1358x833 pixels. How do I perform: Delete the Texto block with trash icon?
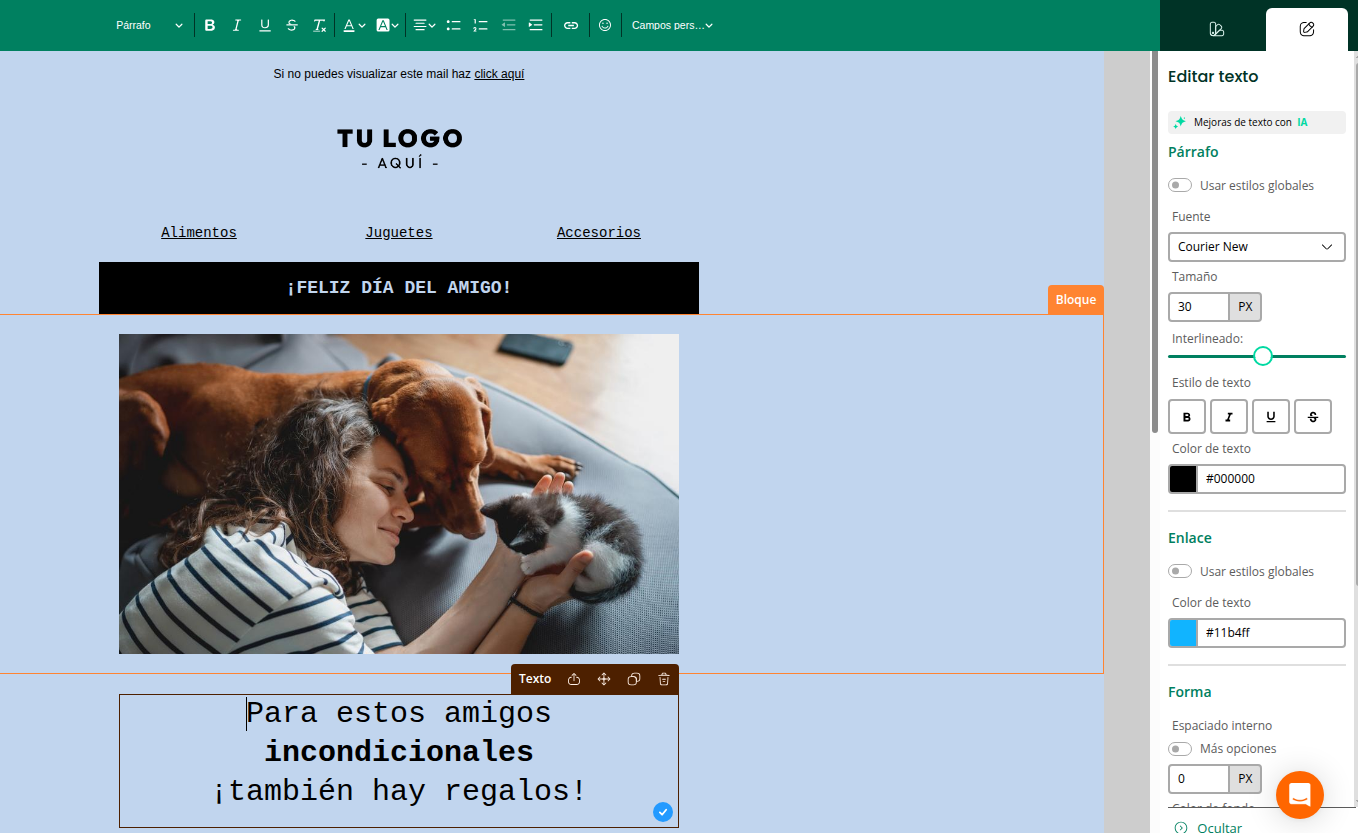(x=664, y=679)
